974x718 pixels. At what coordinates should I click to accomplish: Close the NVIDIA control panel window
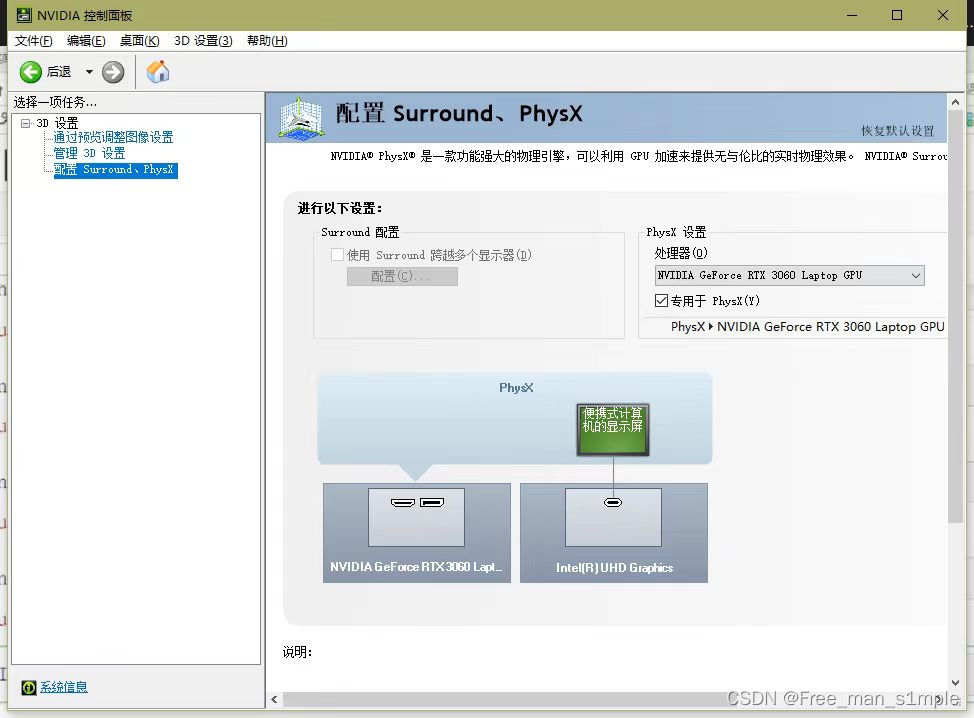[x=943, y=15]
